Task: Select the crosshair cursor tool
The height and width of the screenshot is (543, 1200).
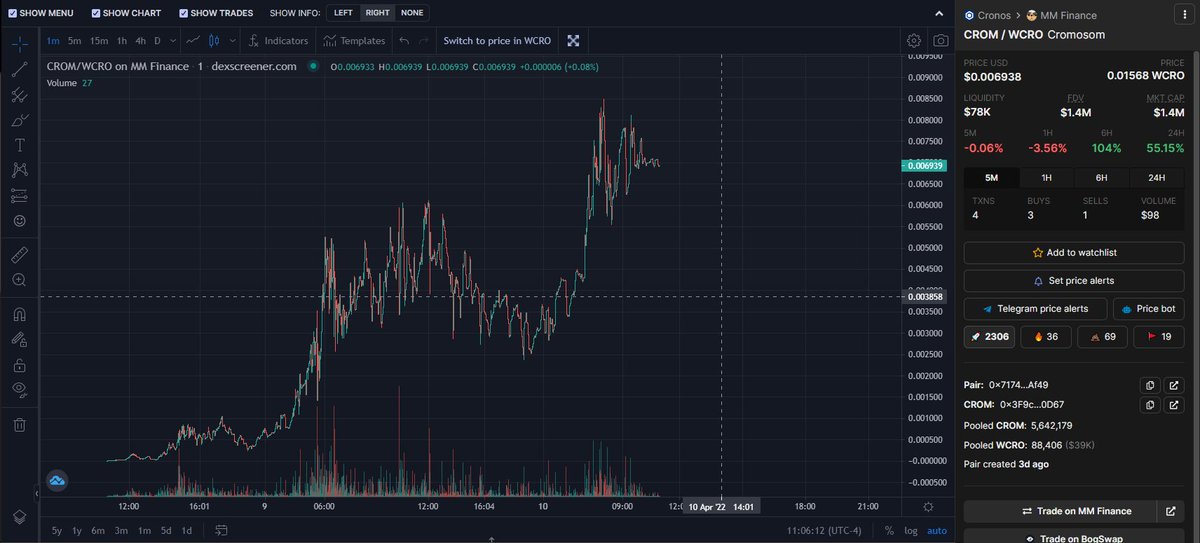Action: click(x=19, y=45)
